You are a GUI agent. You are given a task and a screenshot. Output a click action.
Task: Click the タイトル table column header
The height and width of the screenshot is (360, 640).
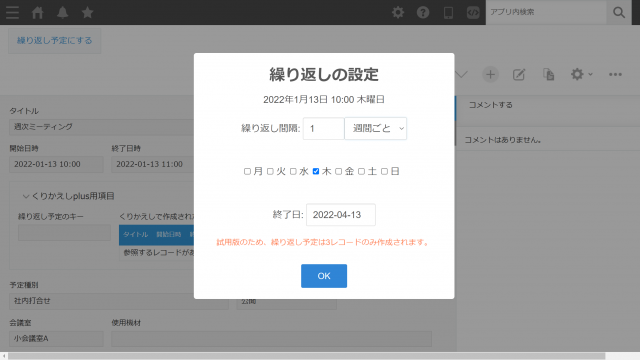[x=136, y=235]
